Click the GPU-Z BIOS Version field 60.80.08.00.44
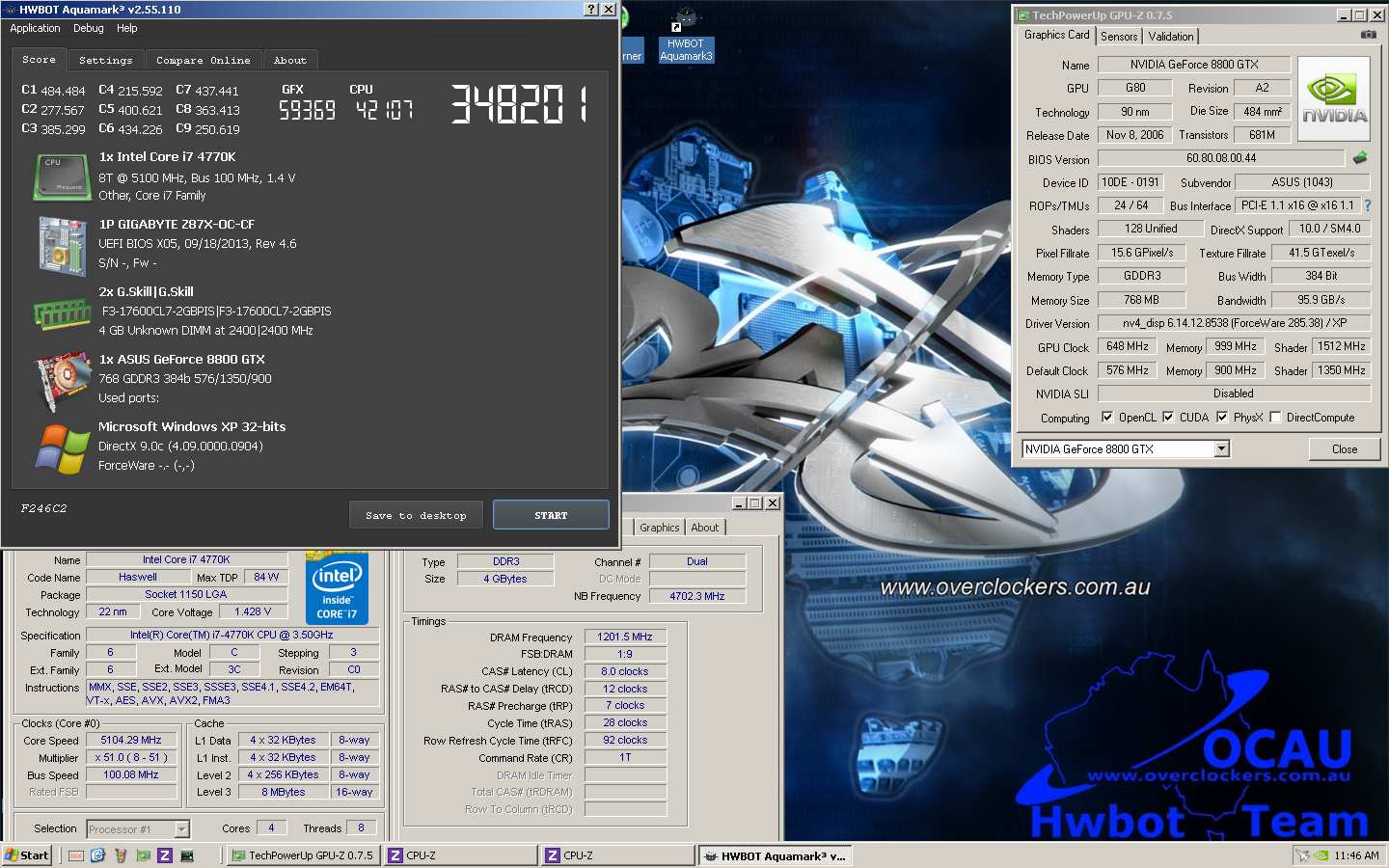Image resolution: width=1389 pixels, height=868 pixels. 1221,158
